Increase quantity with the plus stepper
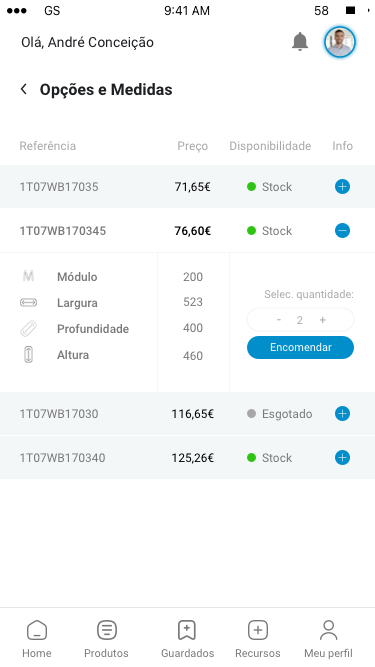The image size is (375, 667). coord(323,319)
